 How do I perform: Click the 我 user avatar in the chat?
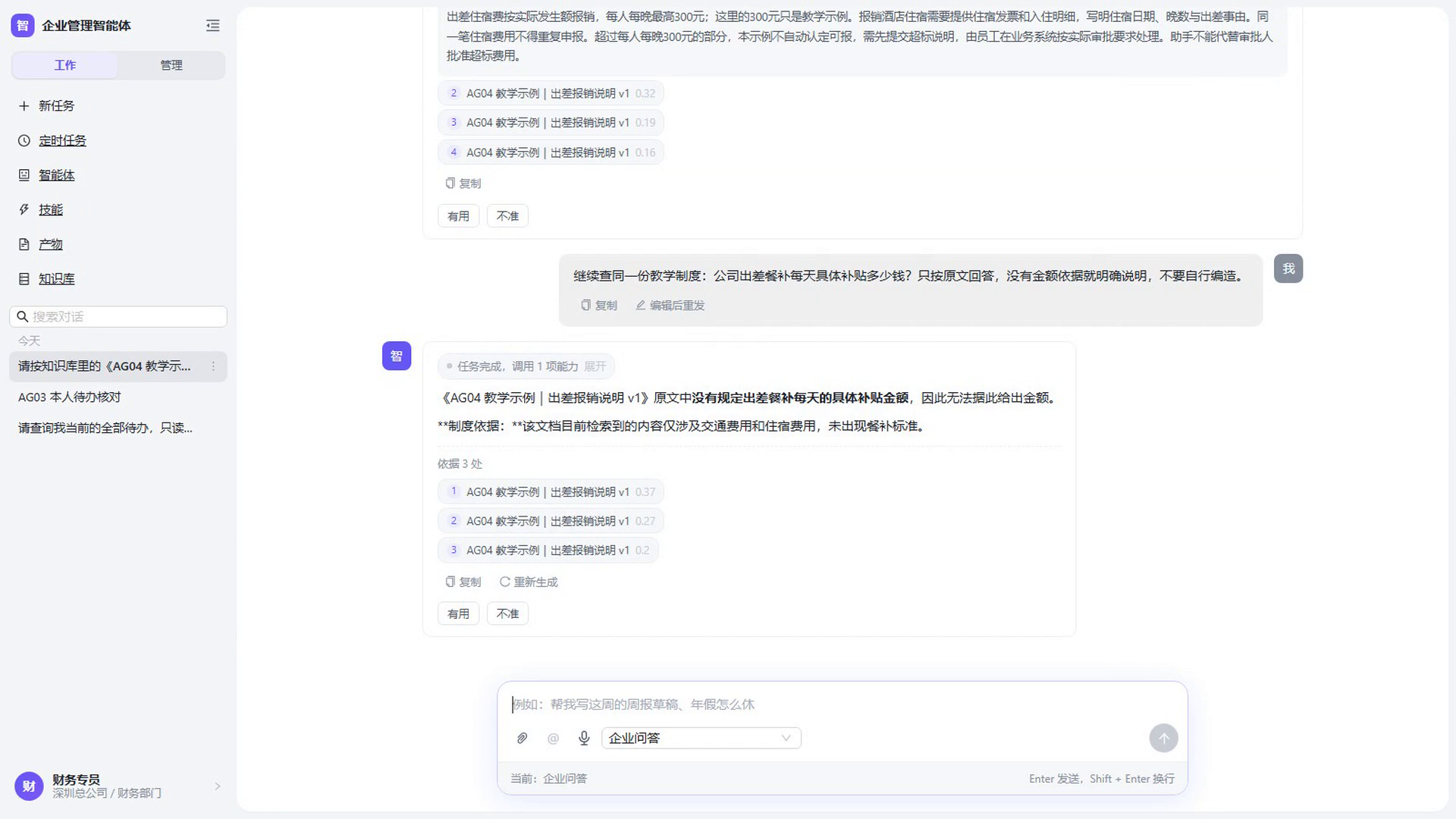(1288, 269)
